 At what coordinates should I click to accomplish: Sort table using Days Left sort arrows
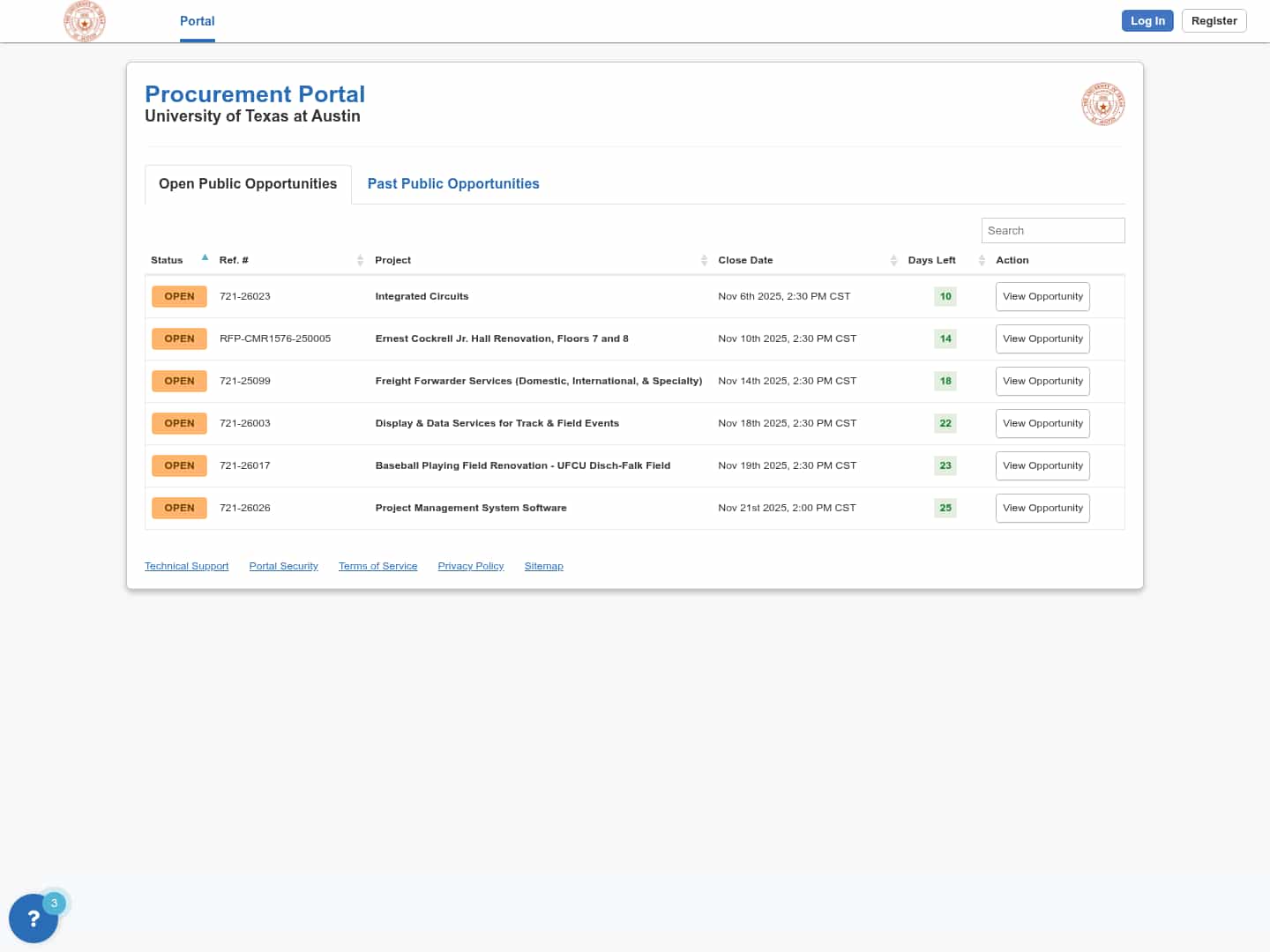[x=981, y=260]
